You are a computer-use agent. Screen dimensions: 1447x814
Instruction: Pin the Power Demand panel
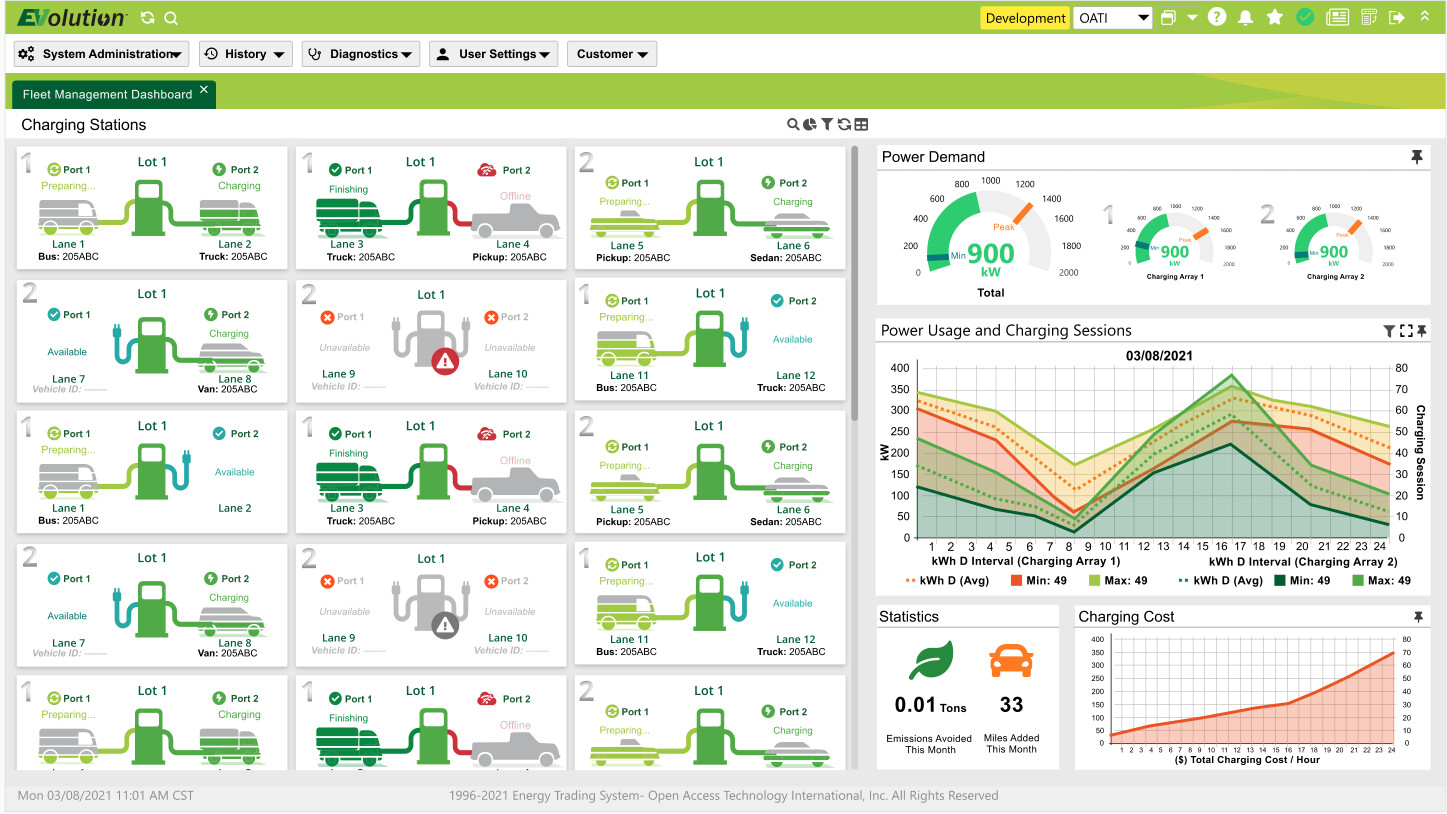pyautogui.click(x=1417, y=156)
